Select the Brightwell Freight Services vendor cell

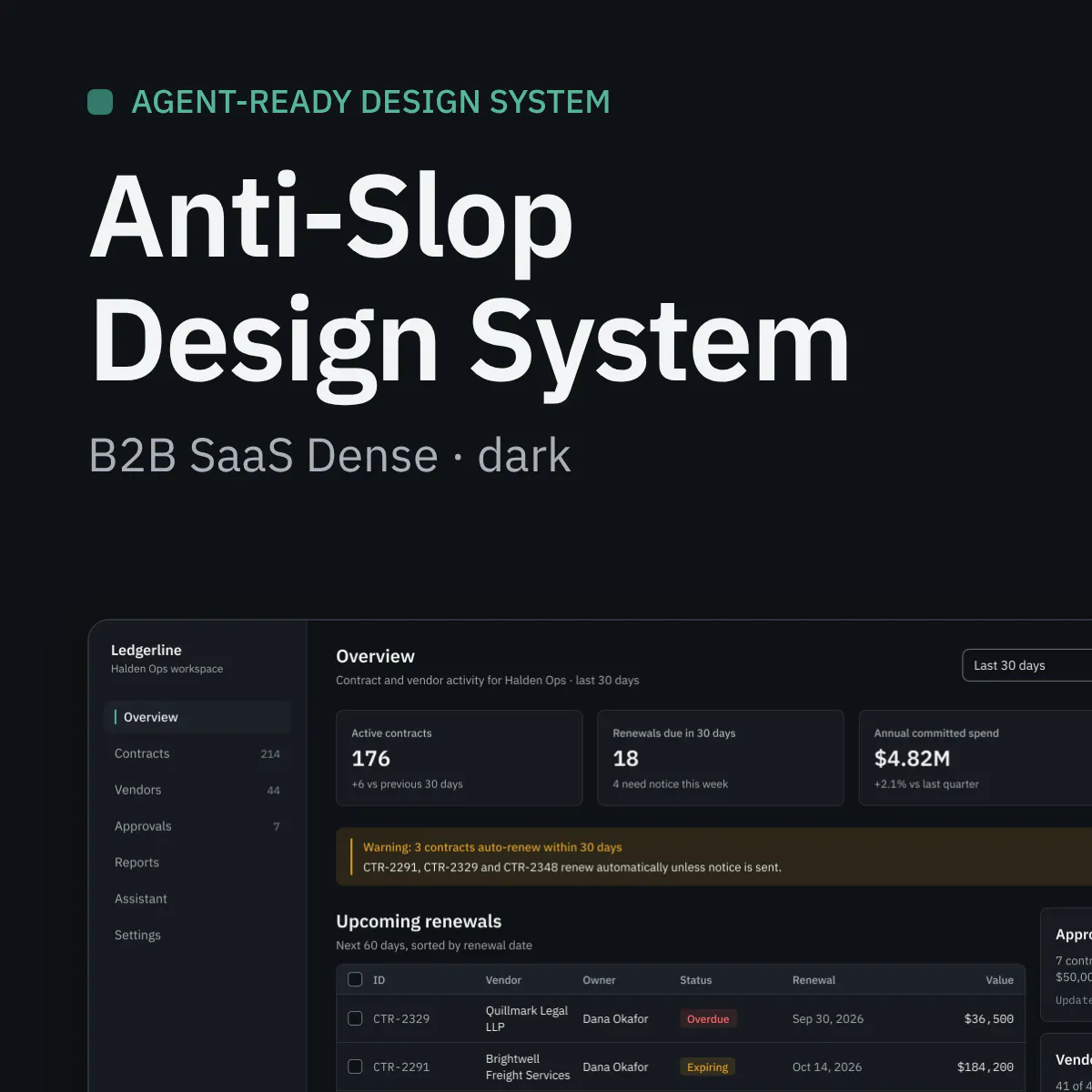[528, 1067]
